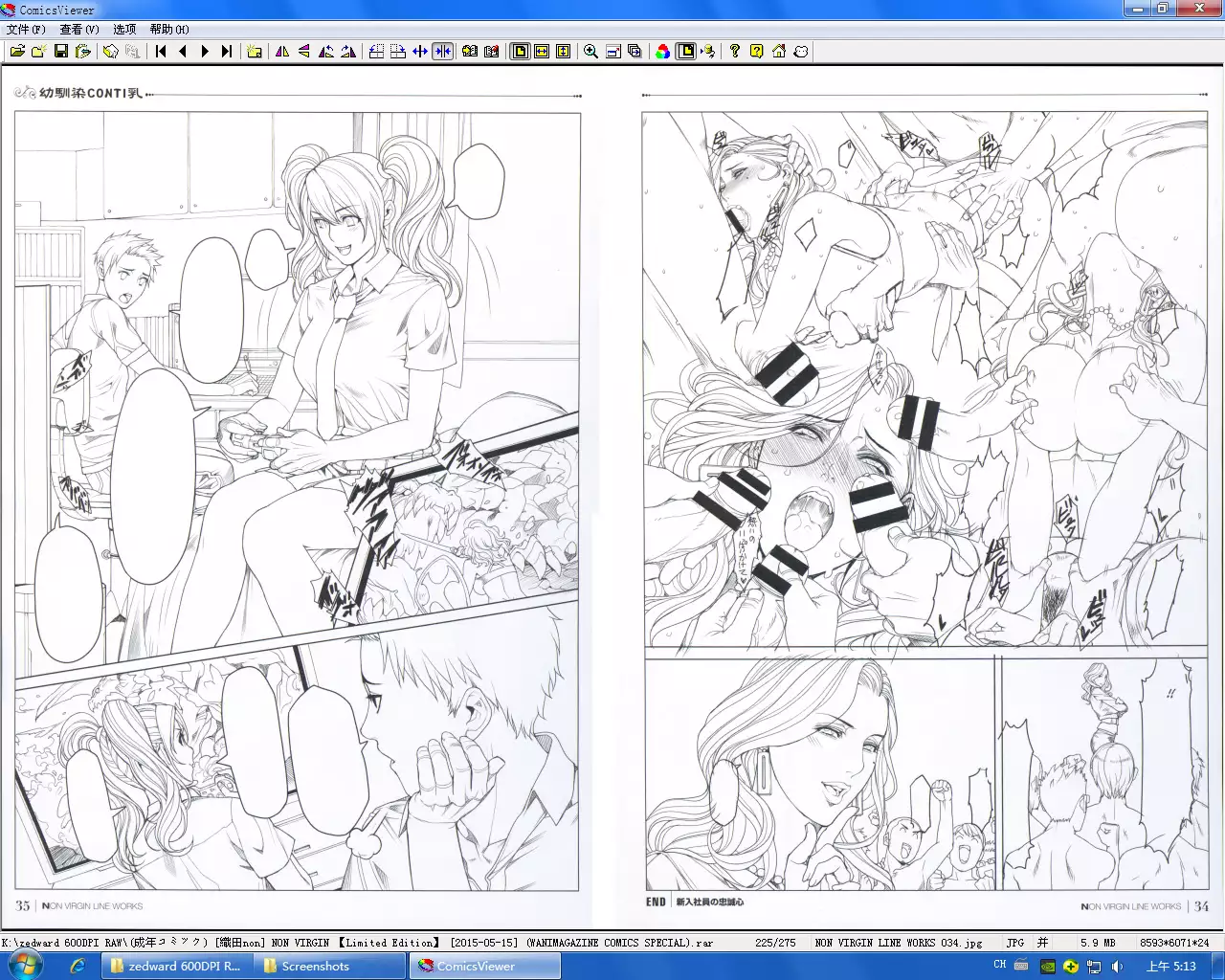
Task: Toggle the fit-to-width view mode button
Action: (542, 52)
